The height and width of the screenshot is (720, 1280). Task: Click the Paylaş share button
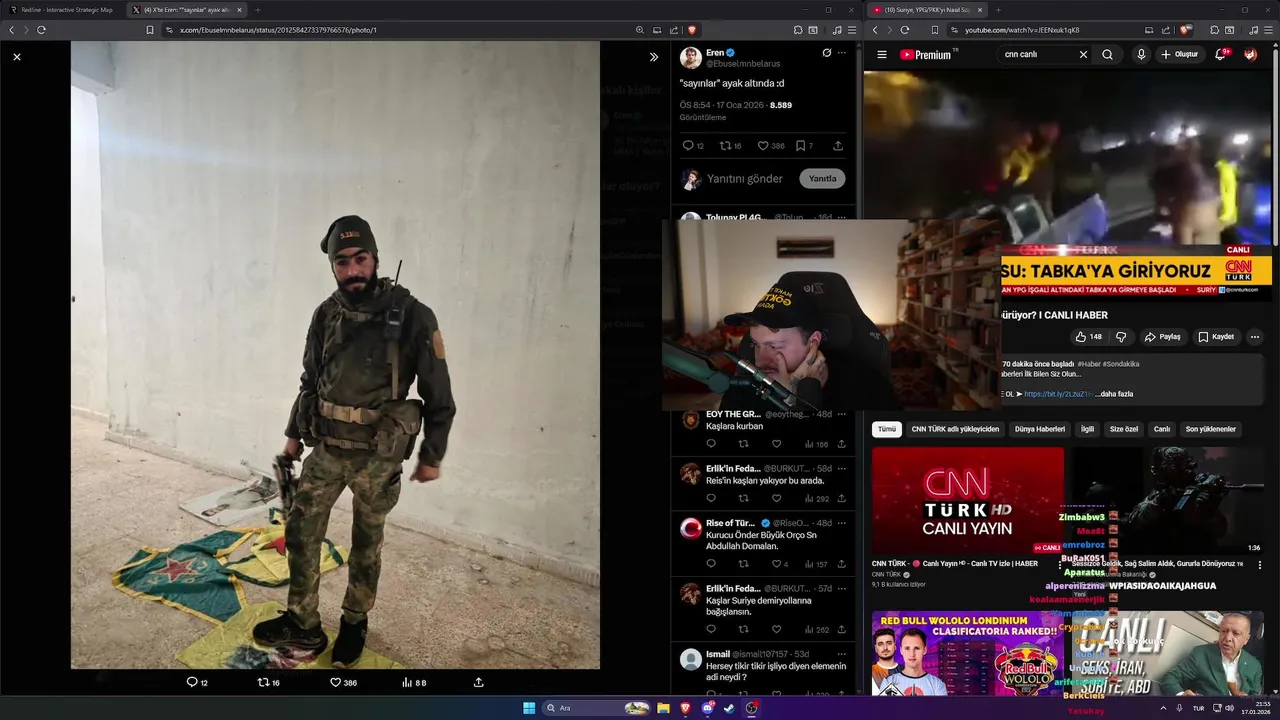1162,337
